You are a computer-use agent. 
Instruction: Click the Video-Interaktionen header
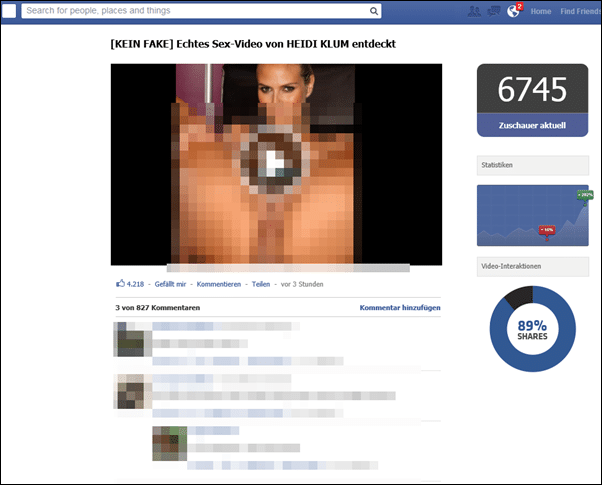(x=533, y=267)
